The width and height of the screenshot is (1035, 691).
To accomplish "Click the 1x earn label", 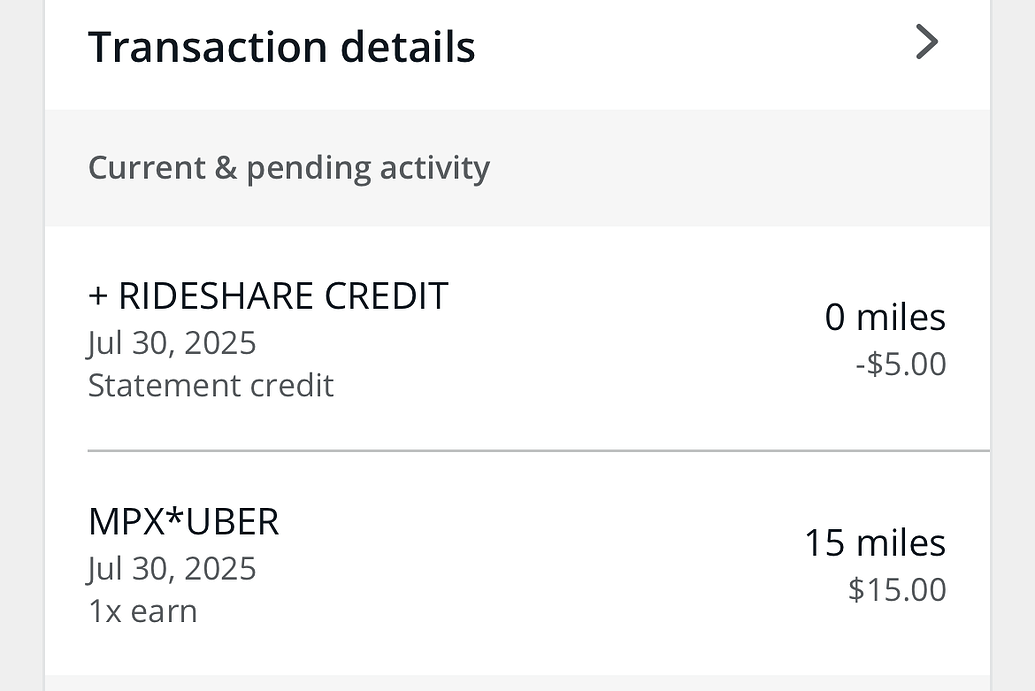I will 142,610.
